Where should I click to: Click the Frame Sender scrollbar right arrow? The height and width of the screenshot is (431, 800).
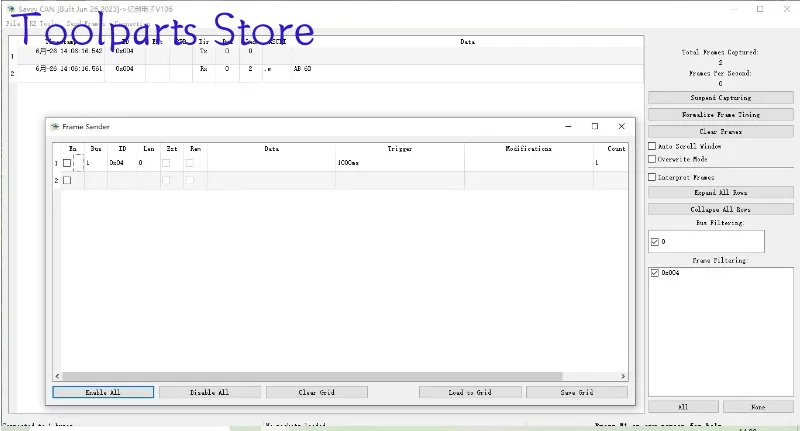tap(623, 376)
